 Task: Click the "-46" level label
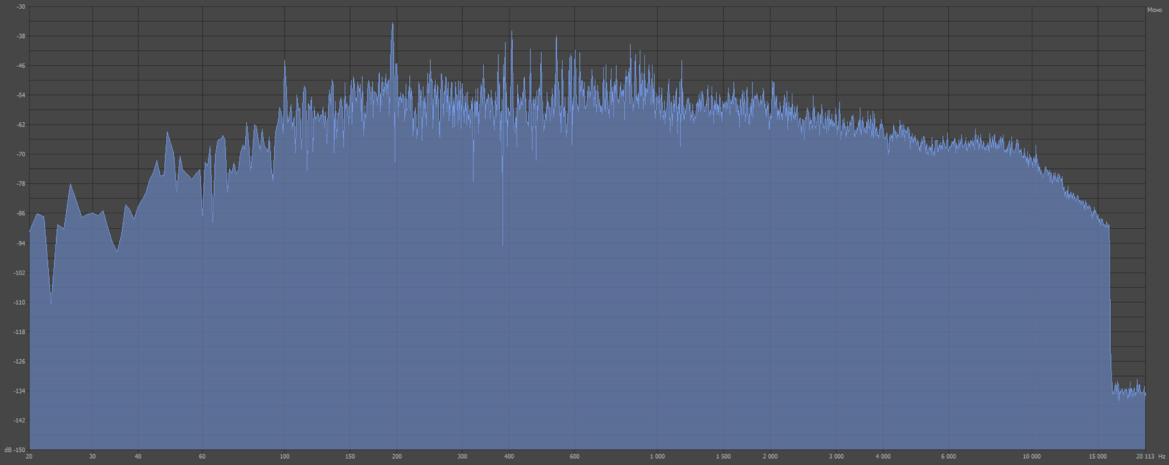(x=20, y=66)
